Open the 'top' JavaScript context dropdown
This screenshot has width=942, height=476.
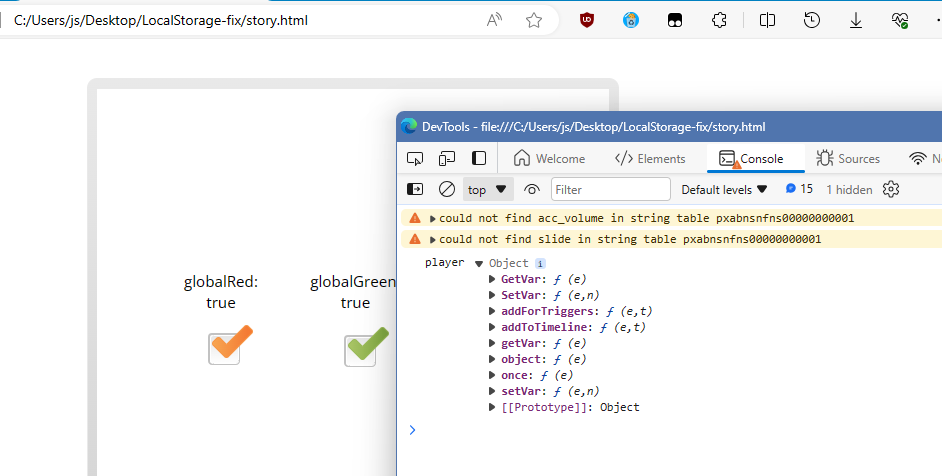[x=487, y=189]
